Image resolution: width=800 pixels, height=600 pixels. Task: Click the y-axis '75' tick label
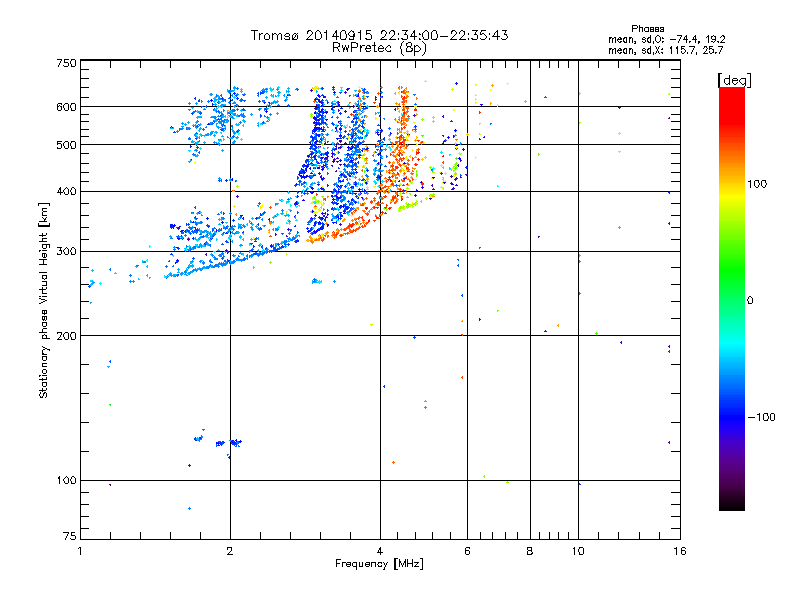click(x=70, y=536)
